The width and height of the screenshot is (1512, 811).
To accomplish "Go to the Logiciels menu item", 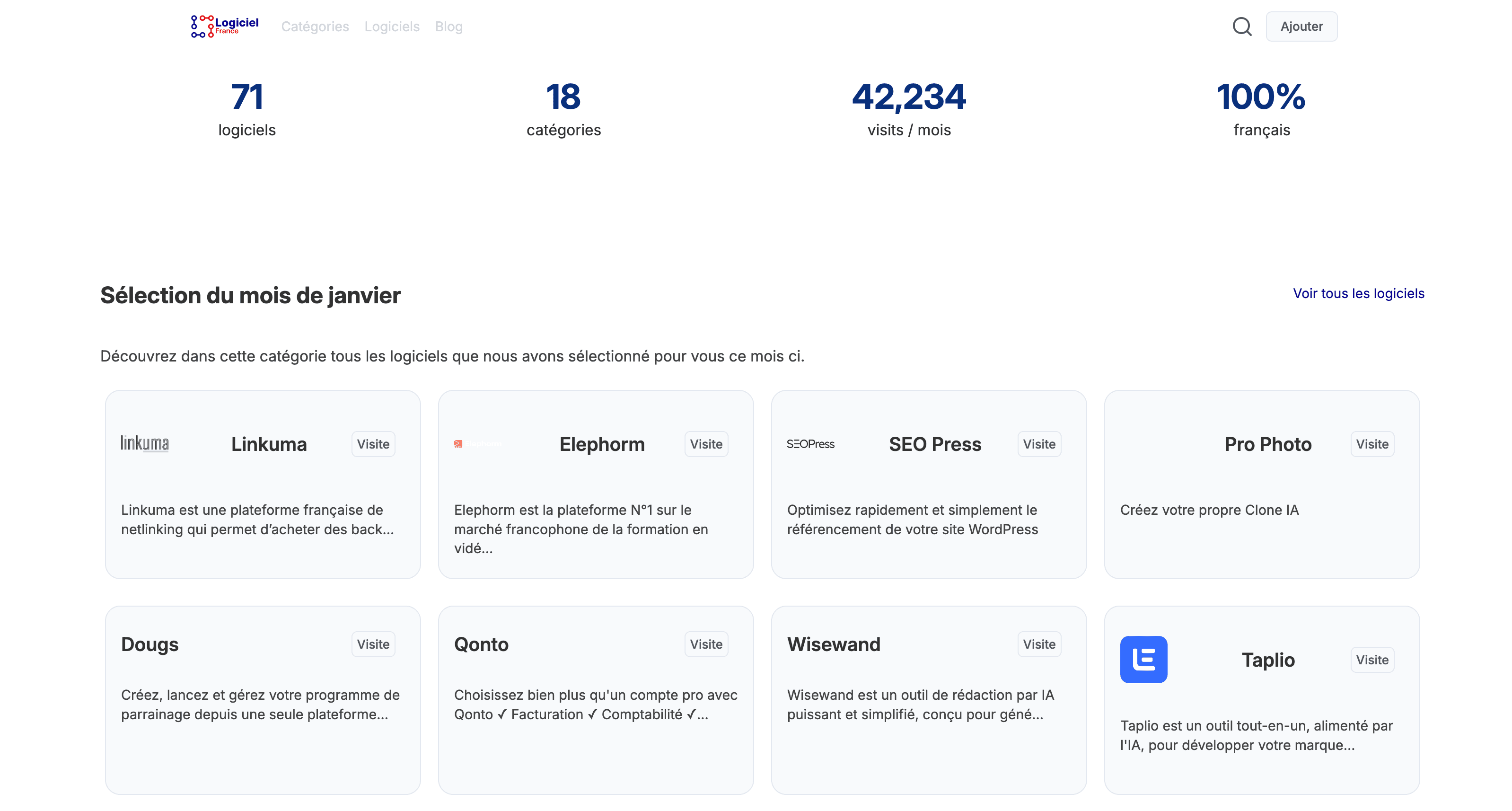I will [392, 26].
